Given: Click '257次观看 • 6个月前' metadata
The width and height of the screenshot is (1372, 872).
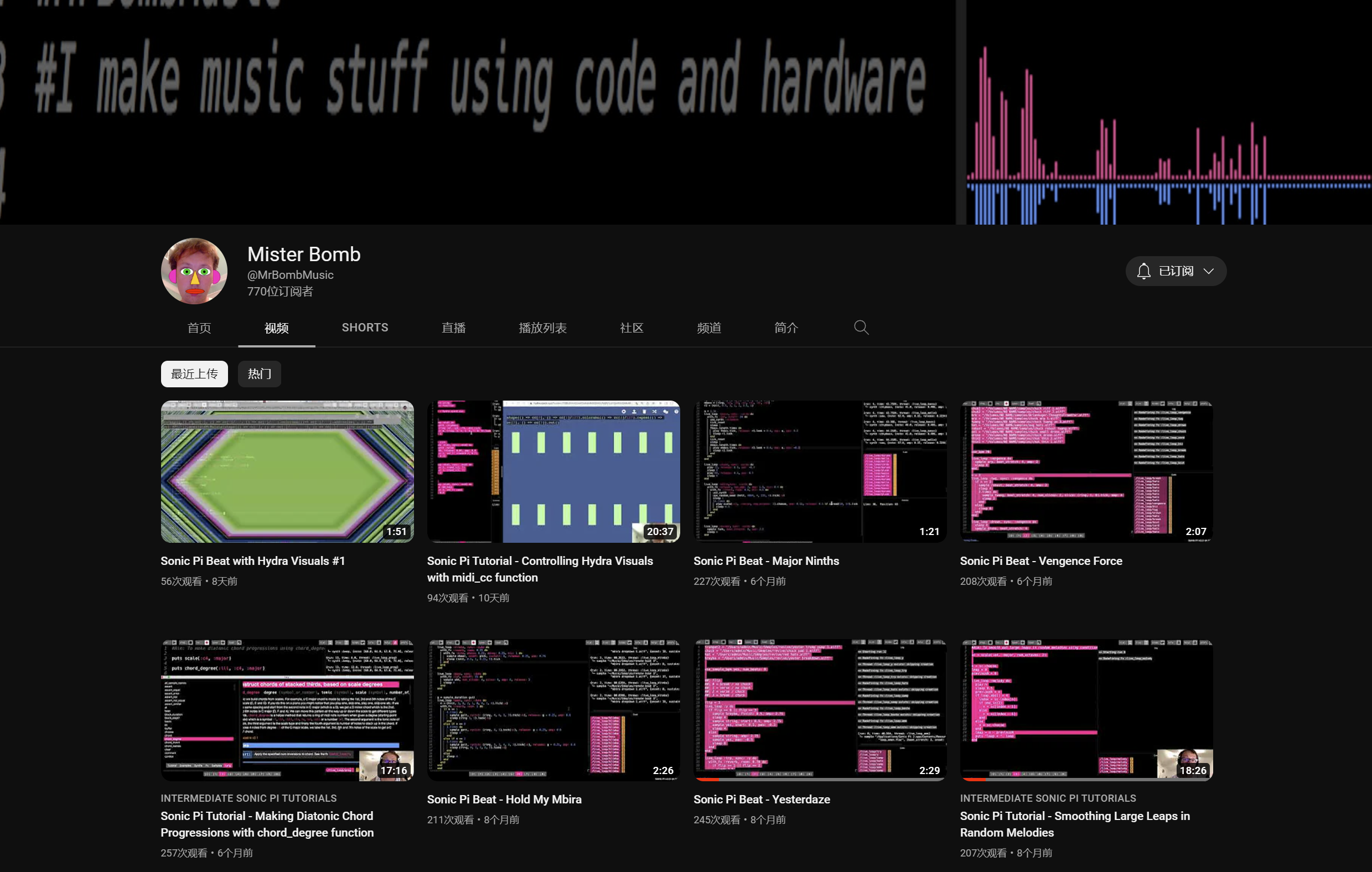Looking at the screenshot, I should (207, 853).
